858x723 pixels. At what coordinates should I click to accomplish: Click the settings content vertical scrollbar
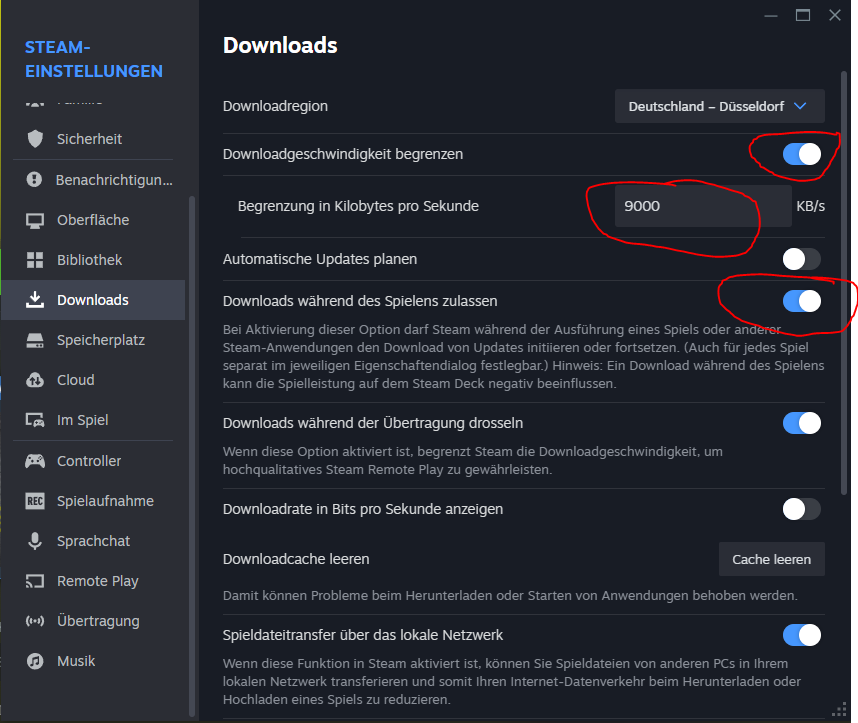coord(844,285)
